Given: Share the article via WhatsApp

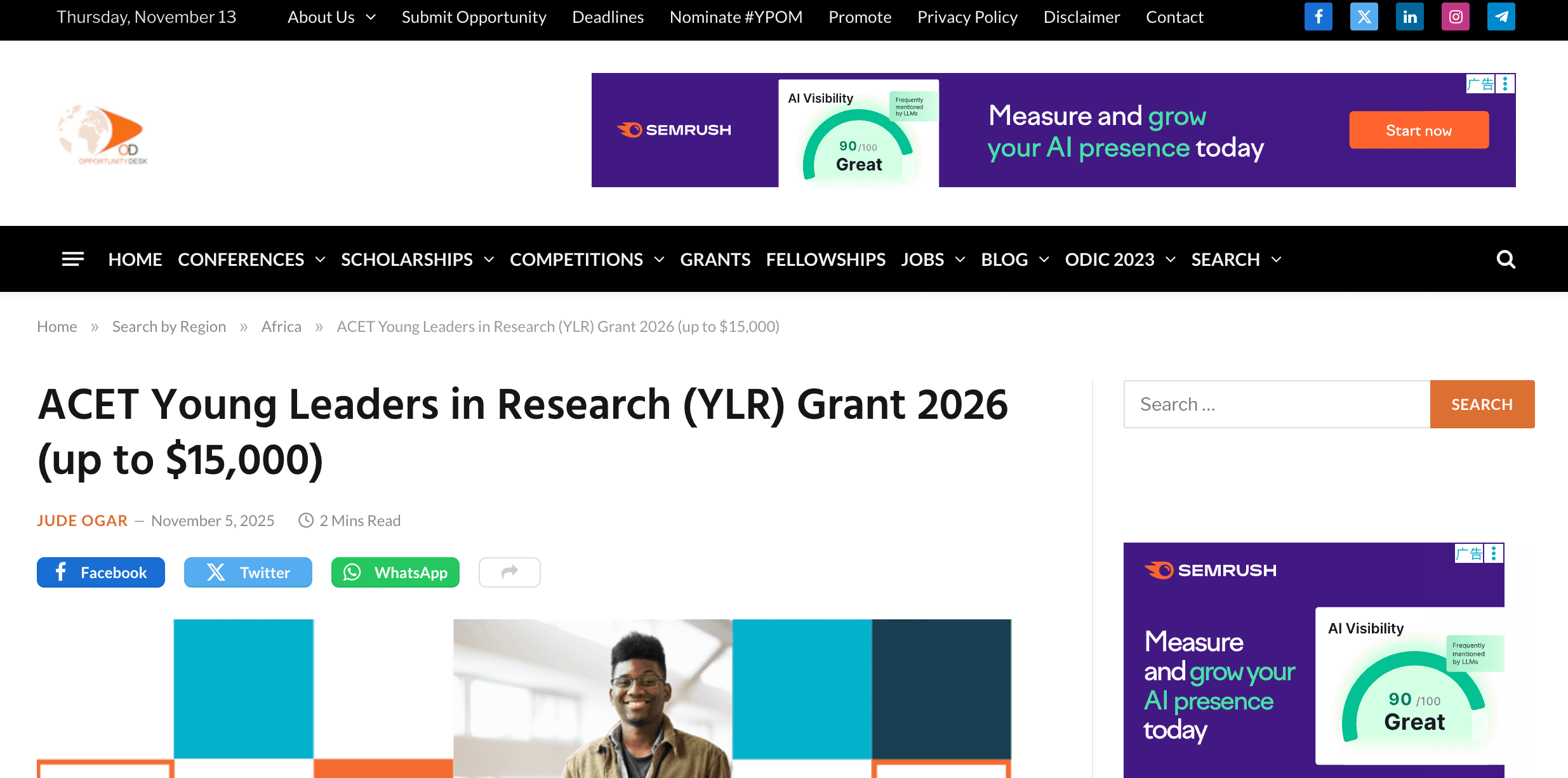Looking at the screenshot, I should coord(395,572).
